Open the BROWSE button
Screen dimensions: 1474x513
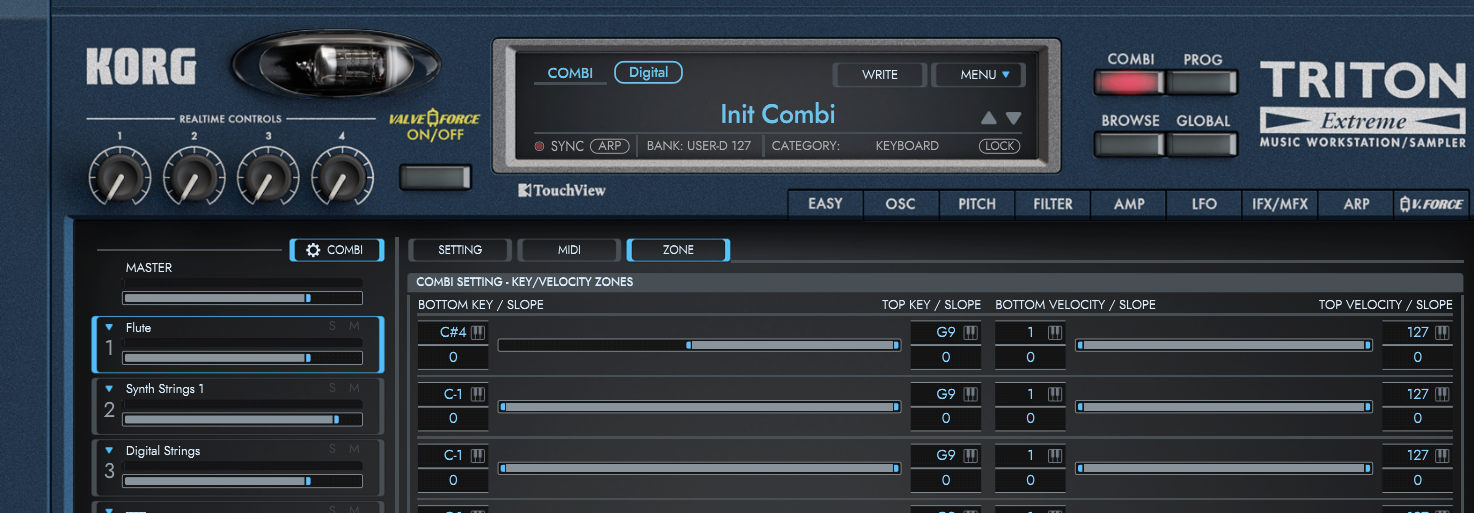click(1130, 144)
